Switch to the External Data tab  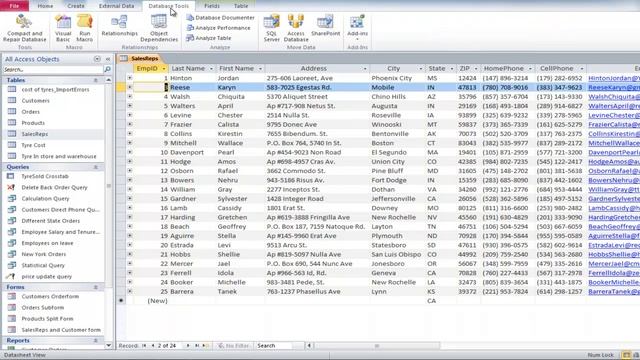pos(116,6)
